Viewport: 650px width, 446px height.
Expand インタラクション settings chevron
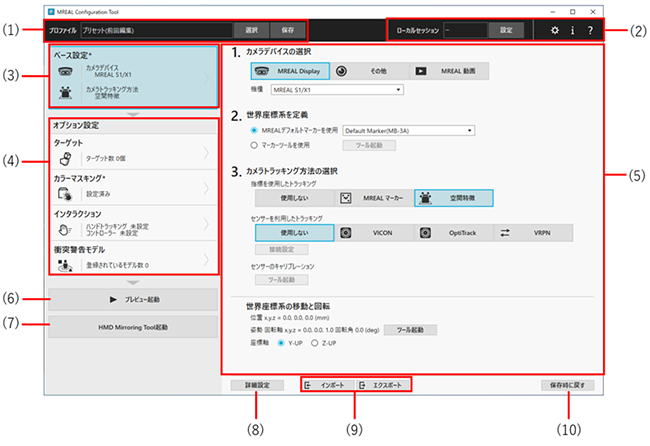pyautogui.click(x=206, y=224)
